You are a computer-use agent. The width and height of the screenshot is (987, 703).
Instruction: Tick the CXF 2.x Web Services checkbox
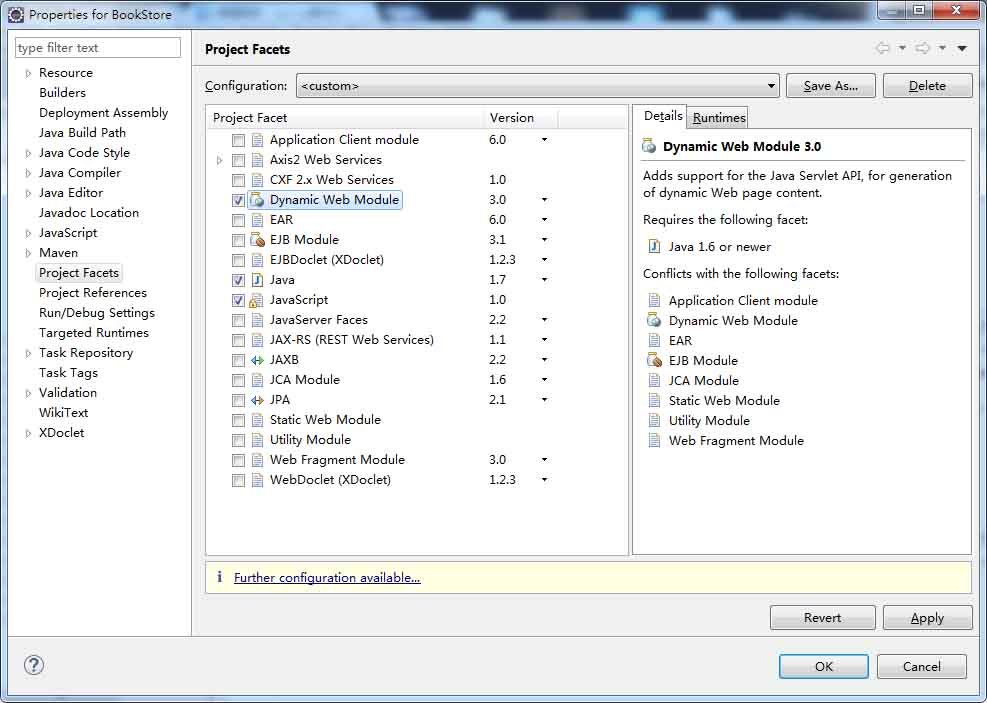tap(238, 180)
